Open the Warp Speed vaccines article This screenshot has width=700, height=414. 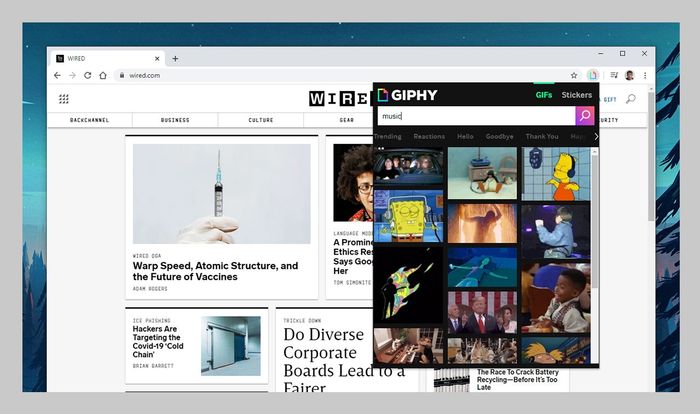point(215,271)
